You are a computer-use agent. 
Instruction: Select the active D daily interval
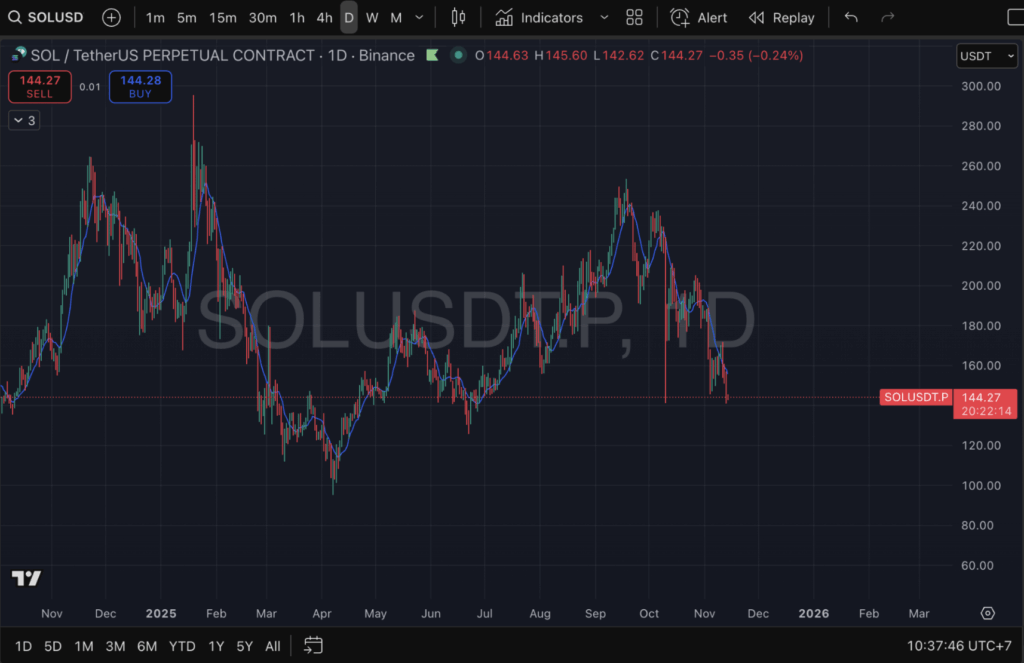[348, 18]
